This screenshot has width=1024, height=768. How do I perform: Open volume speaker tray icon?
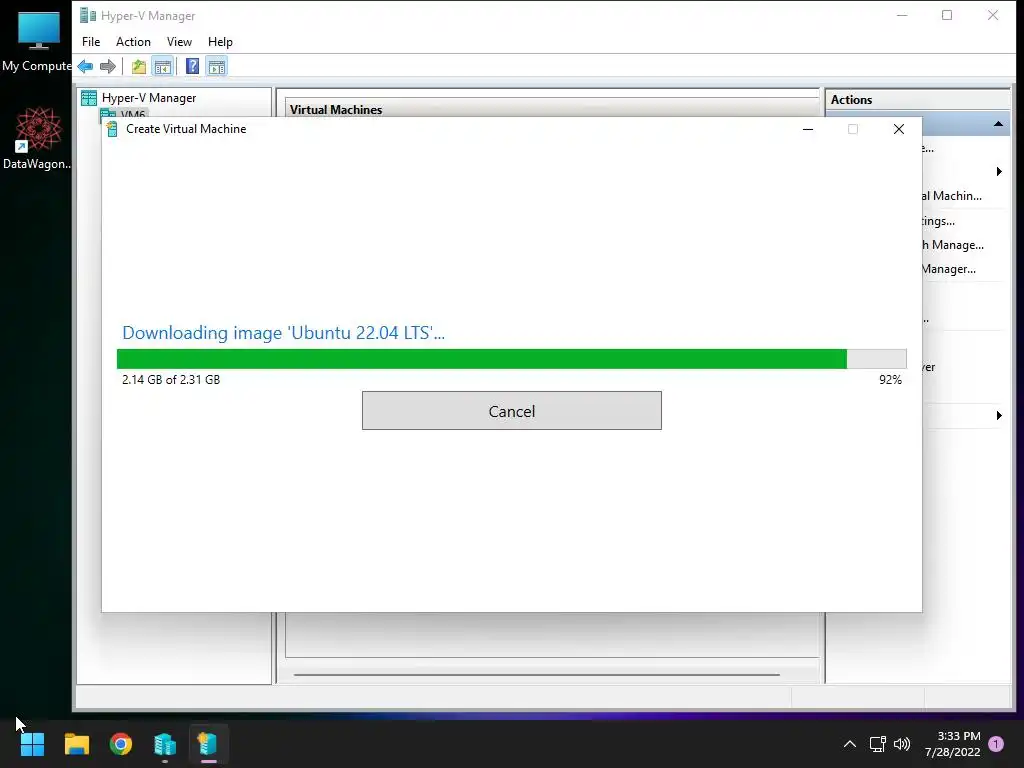tap(902, 744)
